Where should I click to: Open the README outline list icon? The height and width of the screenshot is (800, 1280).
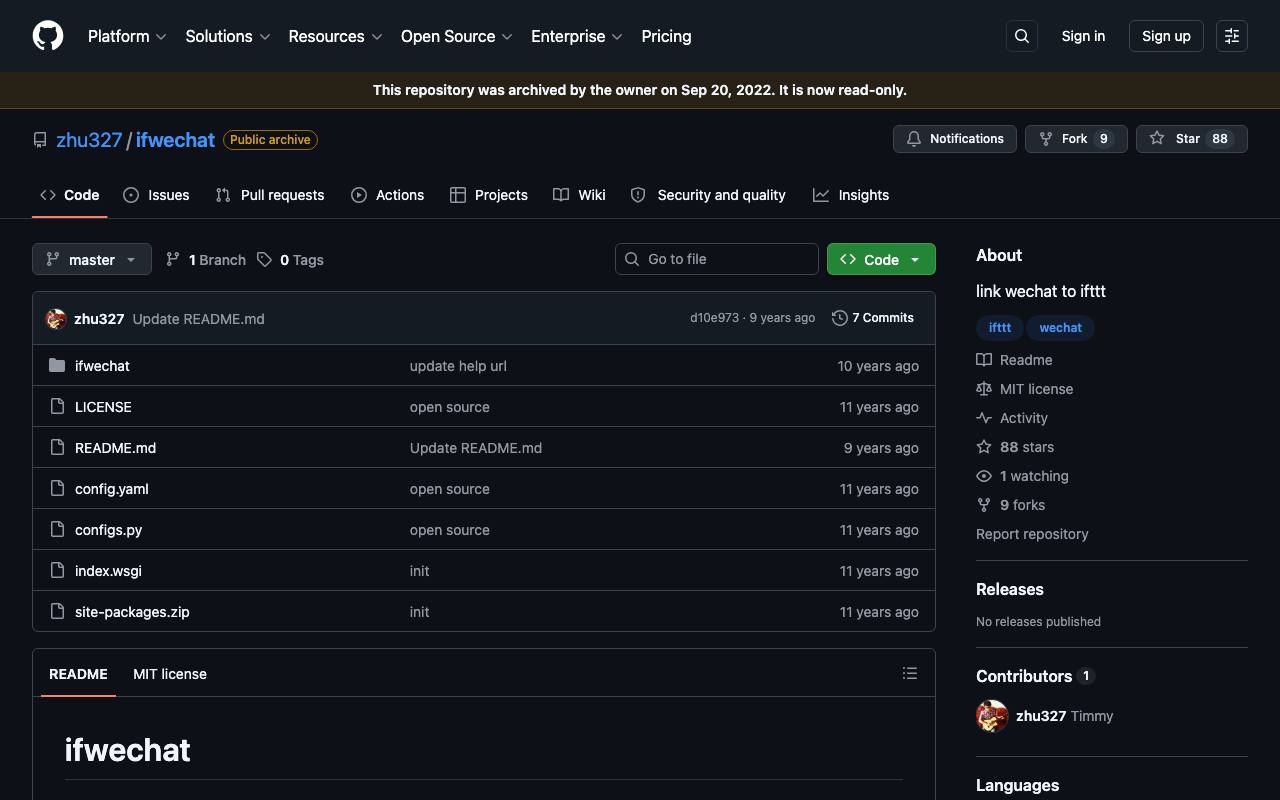click(x=910, y=673)
